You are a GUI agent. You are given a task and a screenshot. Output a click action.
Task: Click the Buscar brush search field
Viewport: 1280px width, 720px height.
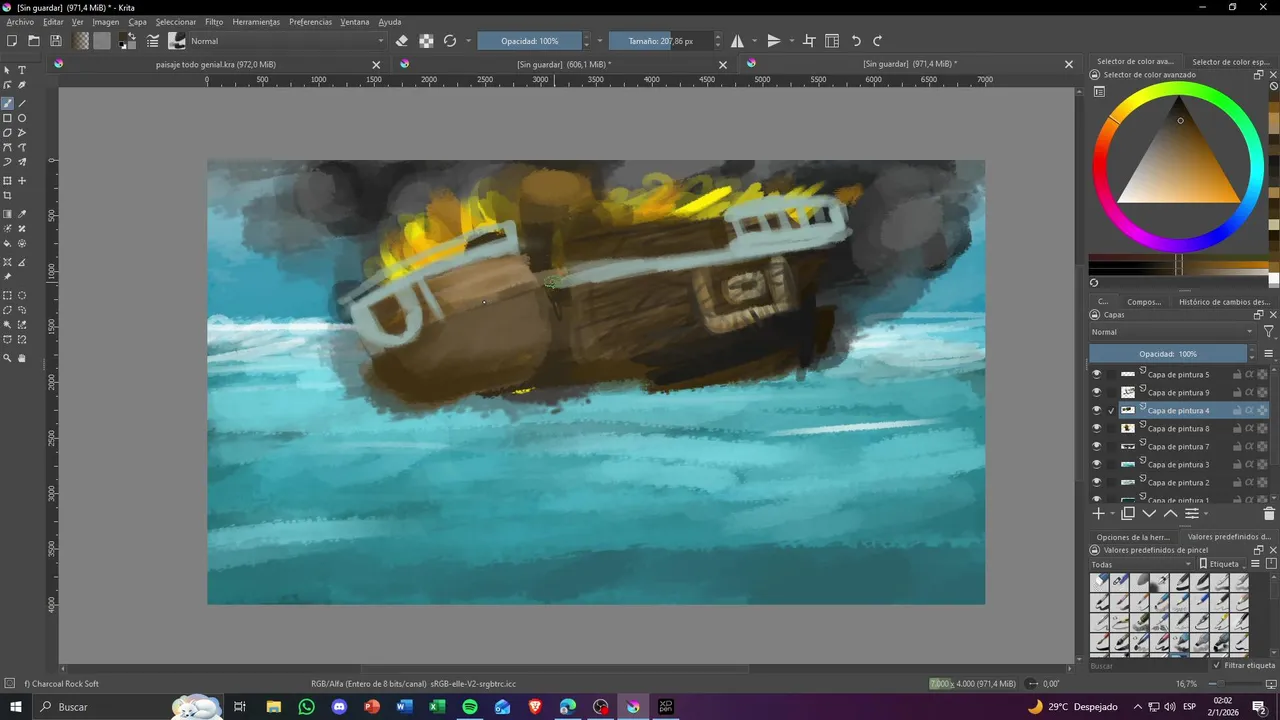pyautogui.click(x=1148, y=665)
